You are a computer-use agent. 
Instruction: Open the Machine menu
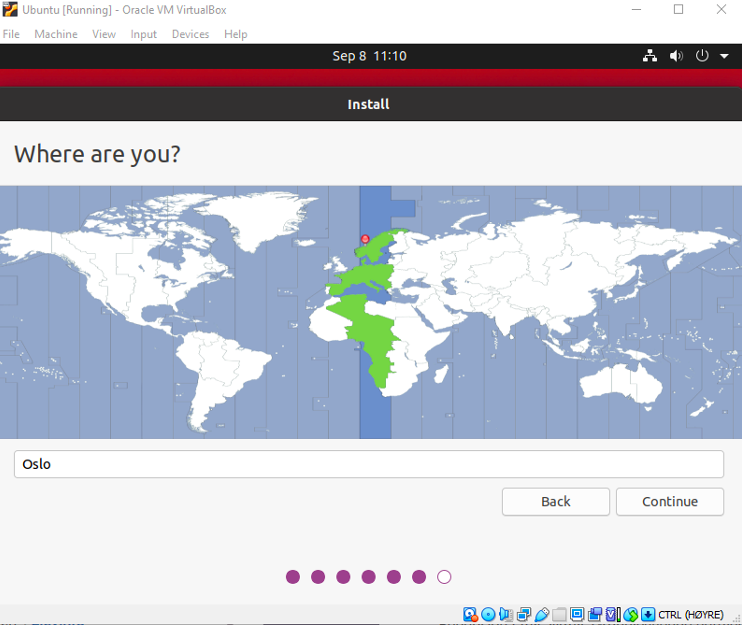click(56, 34)
